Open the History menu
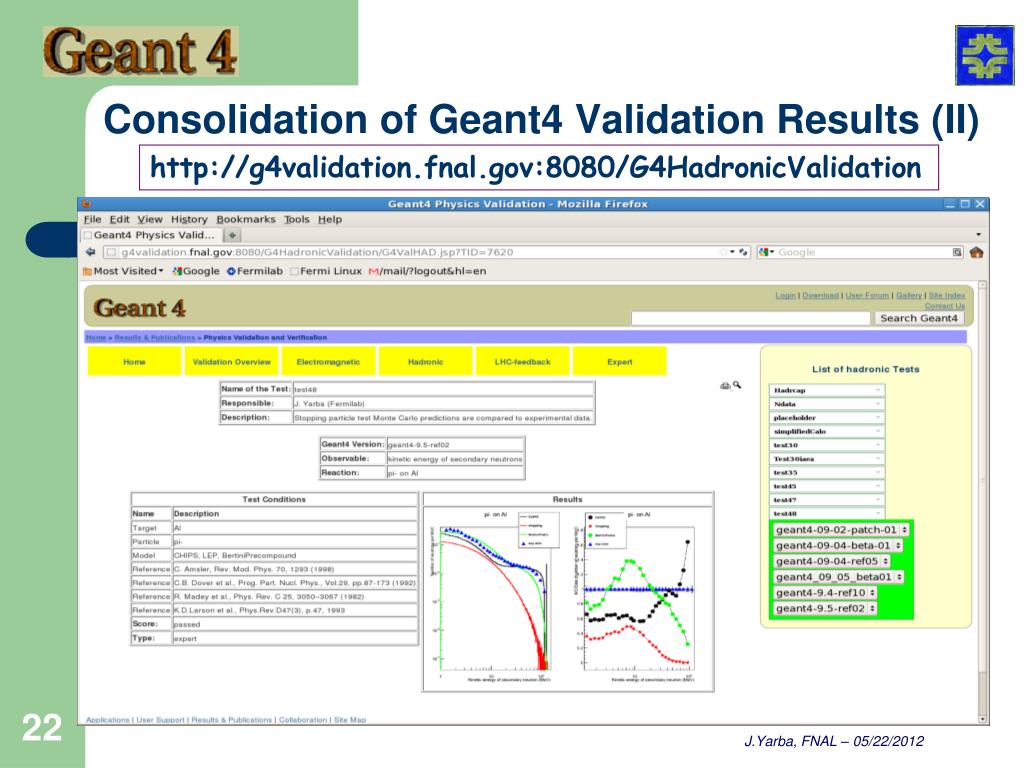This screenshot has height=768, width=1024. coord(189,219)
